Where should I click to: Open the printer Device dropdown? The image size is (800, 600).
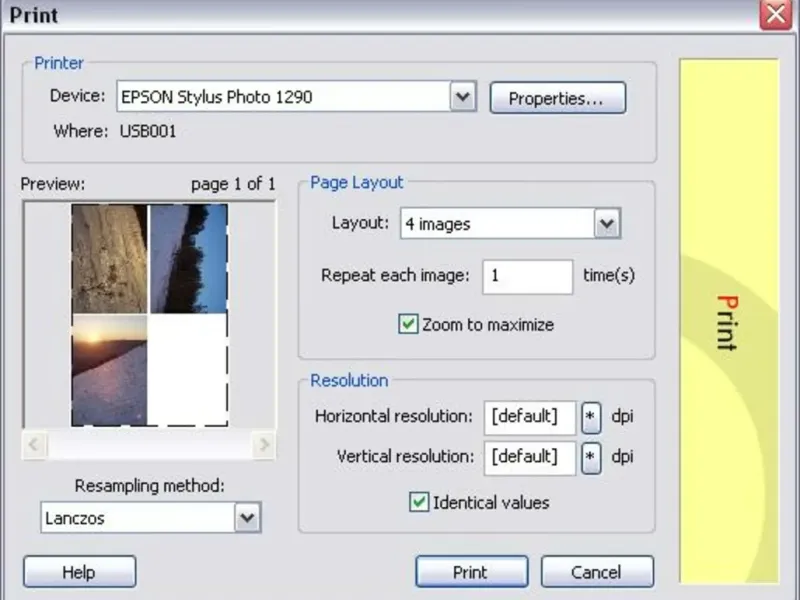coord(463,96)
